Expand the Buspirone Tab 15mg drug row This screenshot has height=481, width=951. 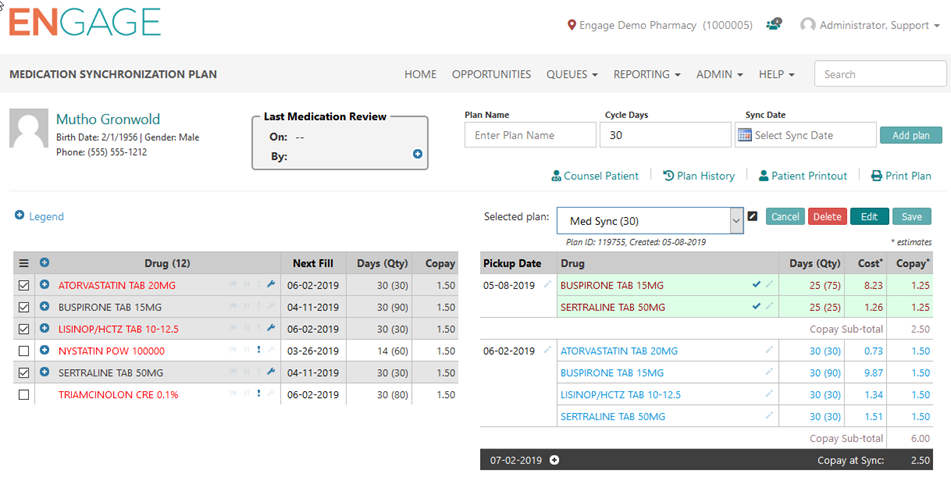point(44,308)
